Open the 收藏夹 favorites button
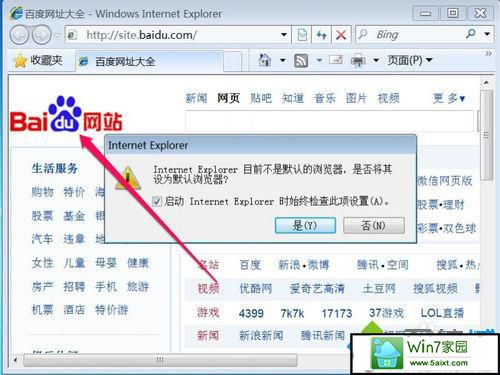This screenshot has height=375, width=500. [x=38, y=61]
